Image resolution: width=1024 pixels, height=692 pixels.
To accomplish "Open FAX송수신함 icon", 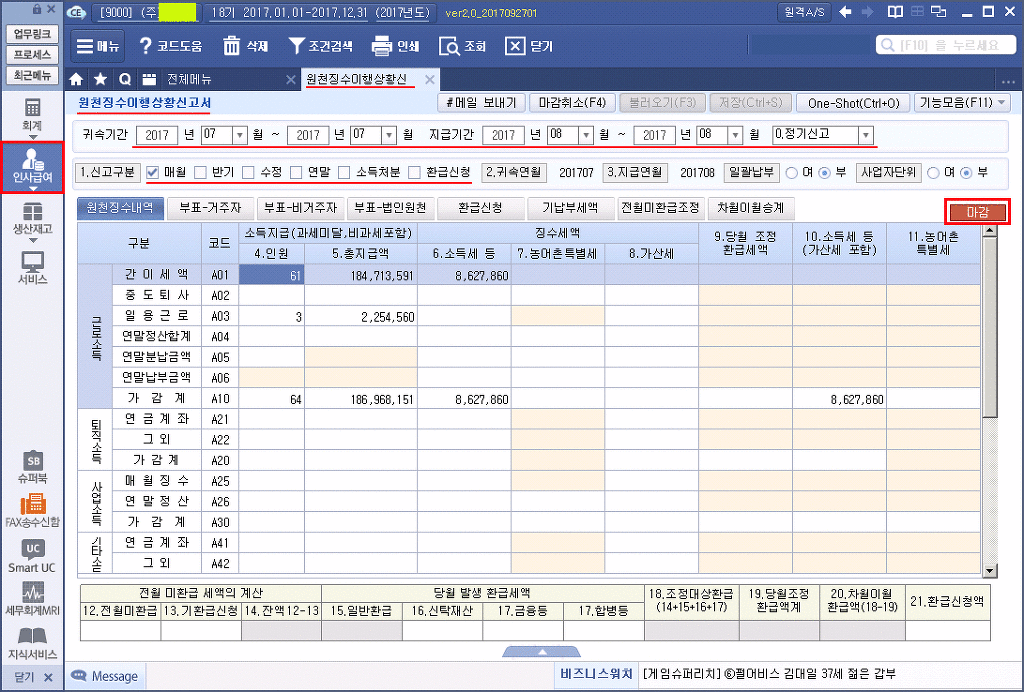I will pos(32,512).
